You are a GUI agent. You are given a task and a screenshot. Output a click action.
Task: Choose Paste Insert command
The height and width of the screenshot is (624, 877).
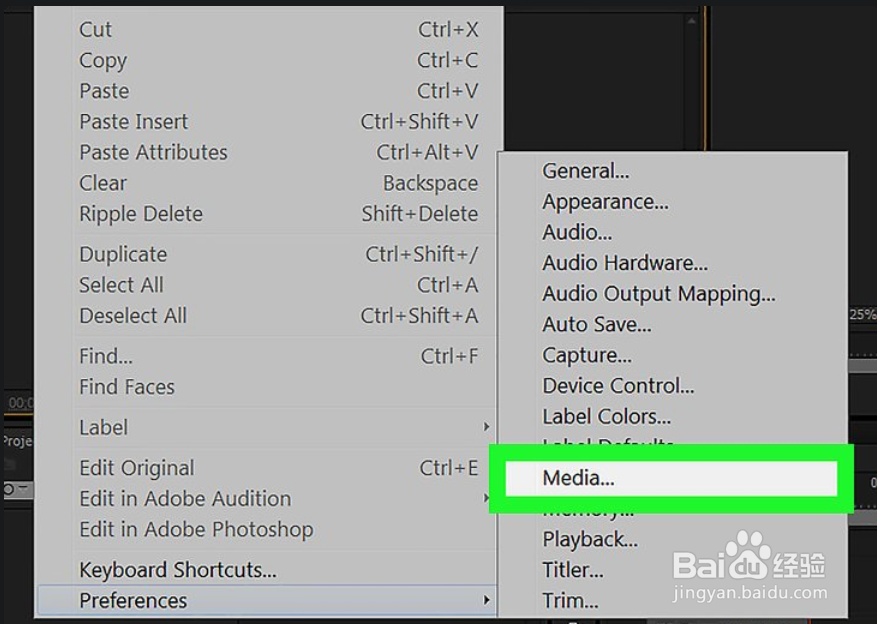pyautogui.click(x=134, y=122)
